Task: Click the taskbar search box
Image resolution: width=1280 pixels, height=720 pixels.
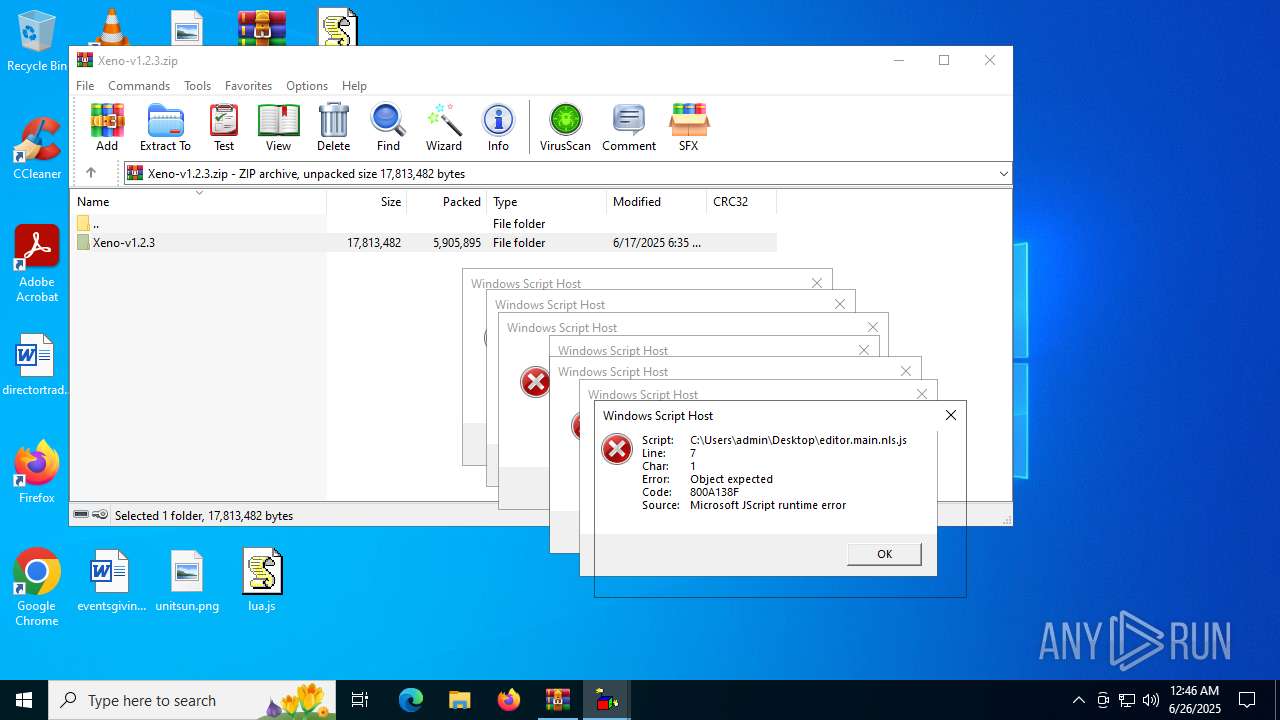Action: 192,700
